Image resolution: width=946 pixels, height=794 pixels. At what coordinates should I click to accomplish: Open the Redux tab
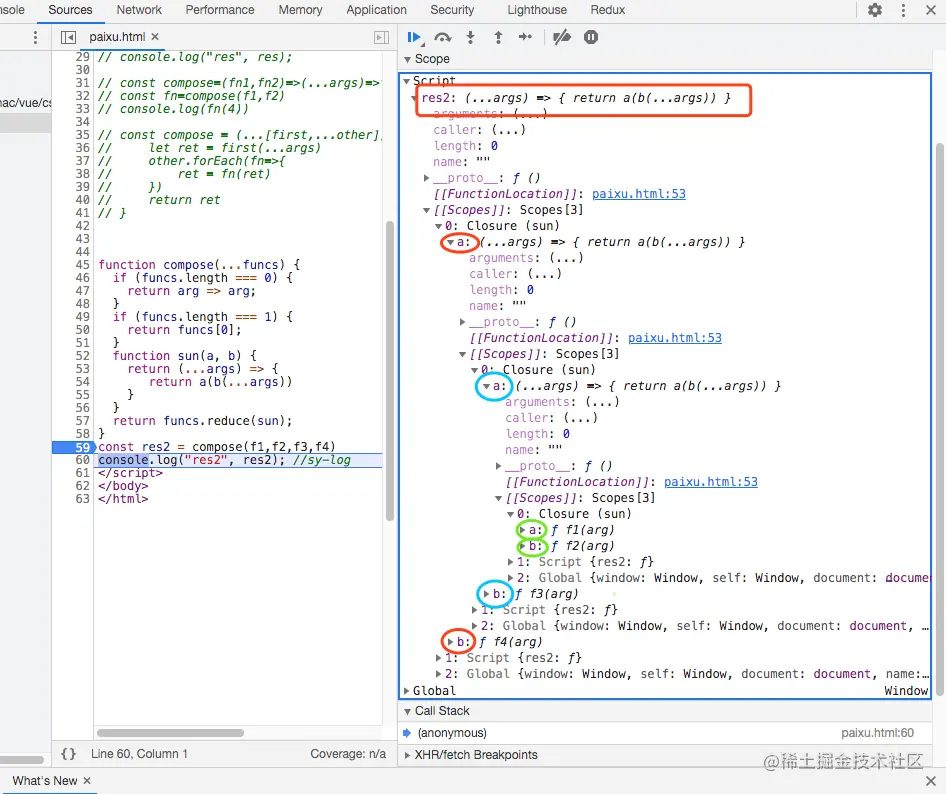tap(608, 10)
